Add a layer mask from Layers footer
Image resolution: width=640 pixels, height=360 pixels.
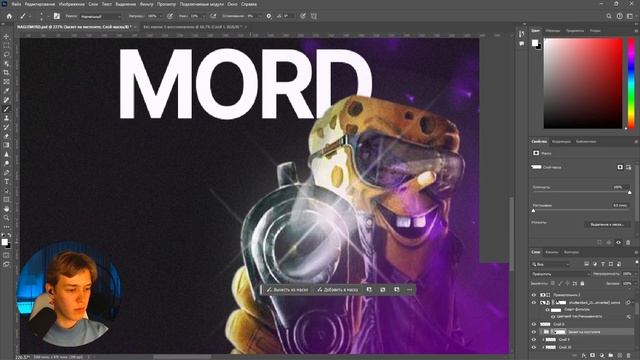coord(593,356)
